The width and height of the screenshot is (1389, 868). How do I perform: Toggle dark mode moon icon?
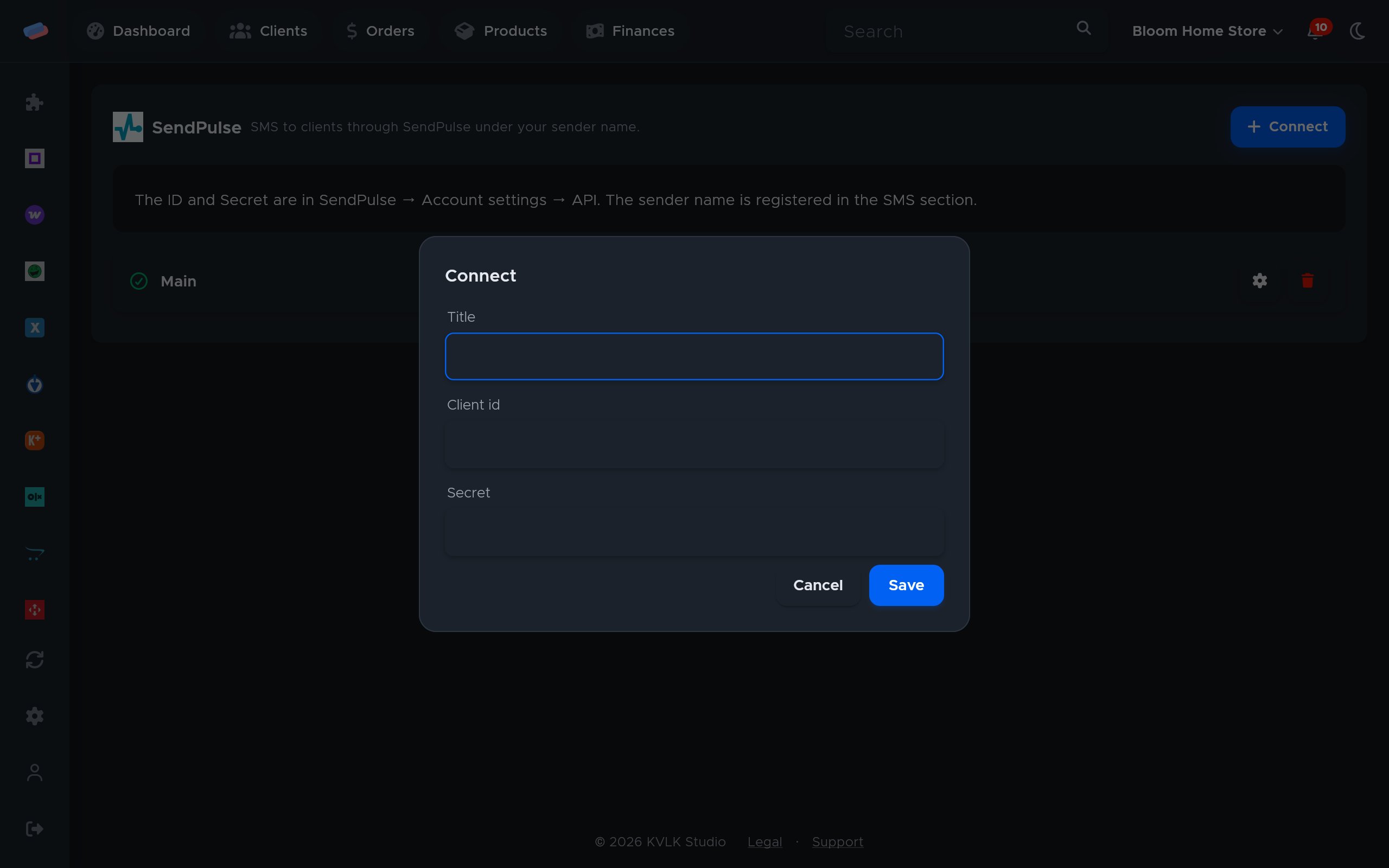click(x=1358, y=31)
